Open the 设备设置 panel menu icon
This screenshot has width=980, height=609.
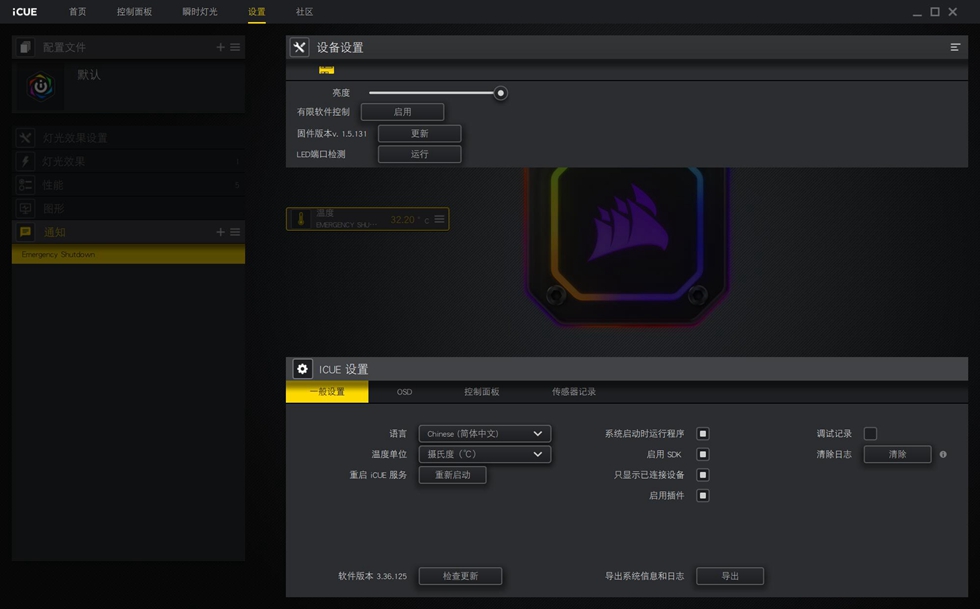(x=955, y=48)
